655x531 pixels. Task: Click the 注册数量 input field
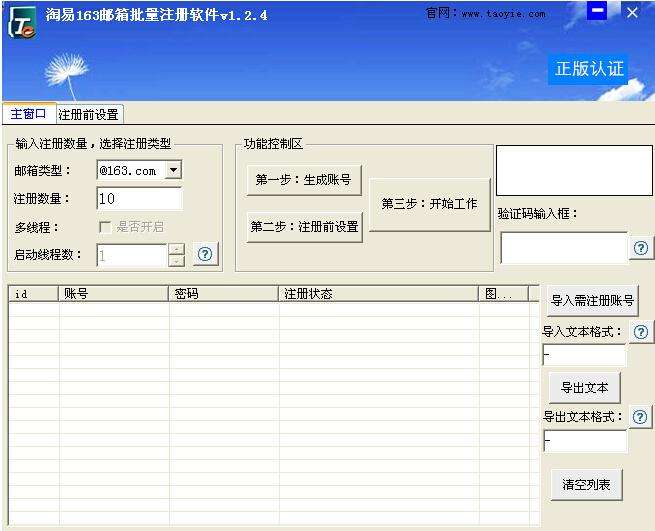click(x=140, y=198)
